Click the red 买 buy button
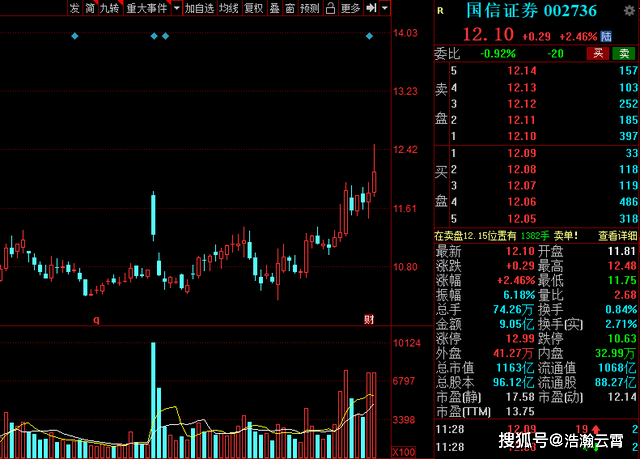 [x=598, y=53]
